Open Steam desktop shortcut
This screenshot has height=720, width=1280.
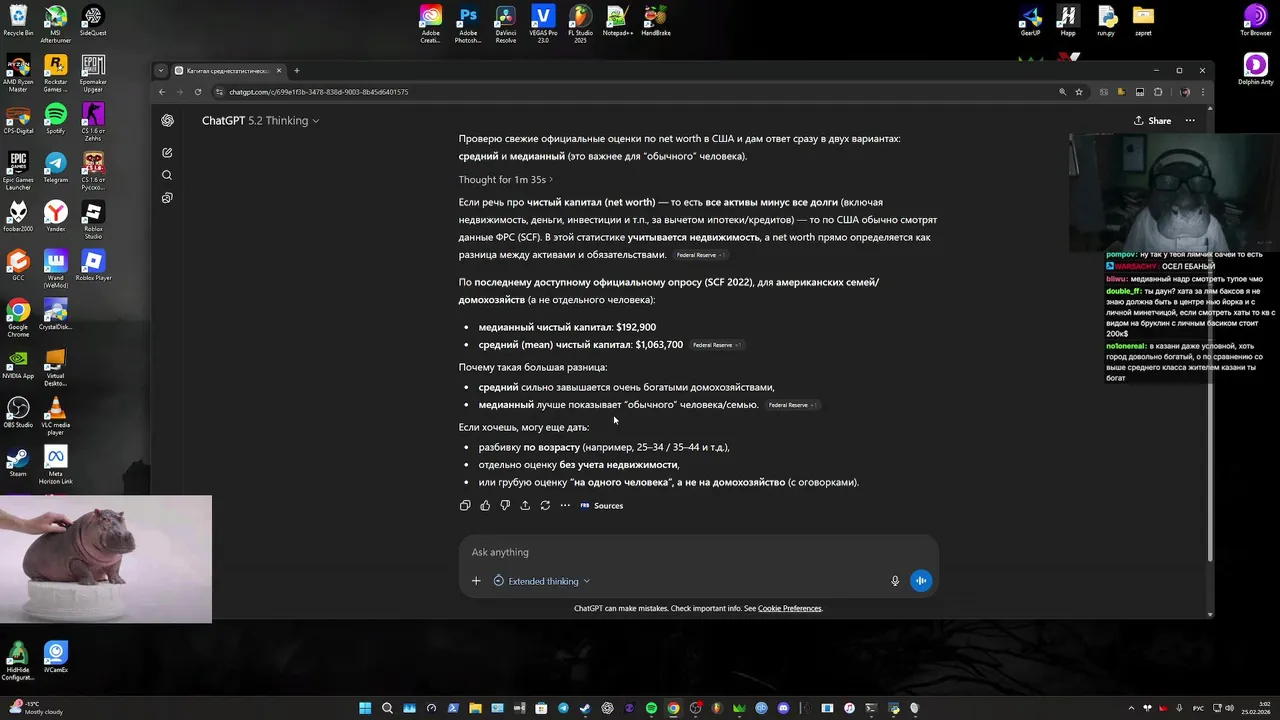coord(18,460)
